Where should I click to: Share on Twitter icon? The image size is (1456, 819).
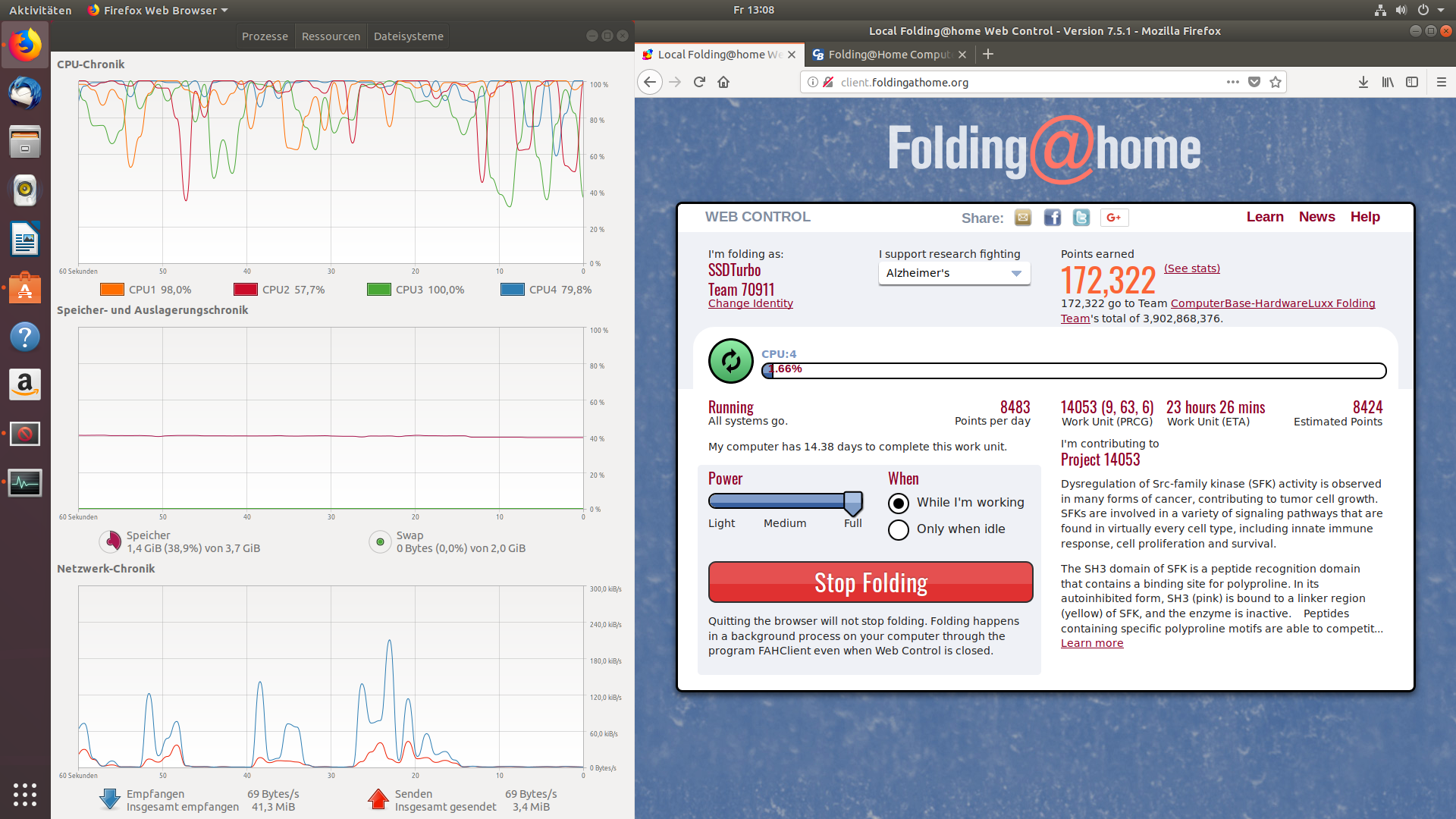pyautogui.click(x=1081, y=218)
